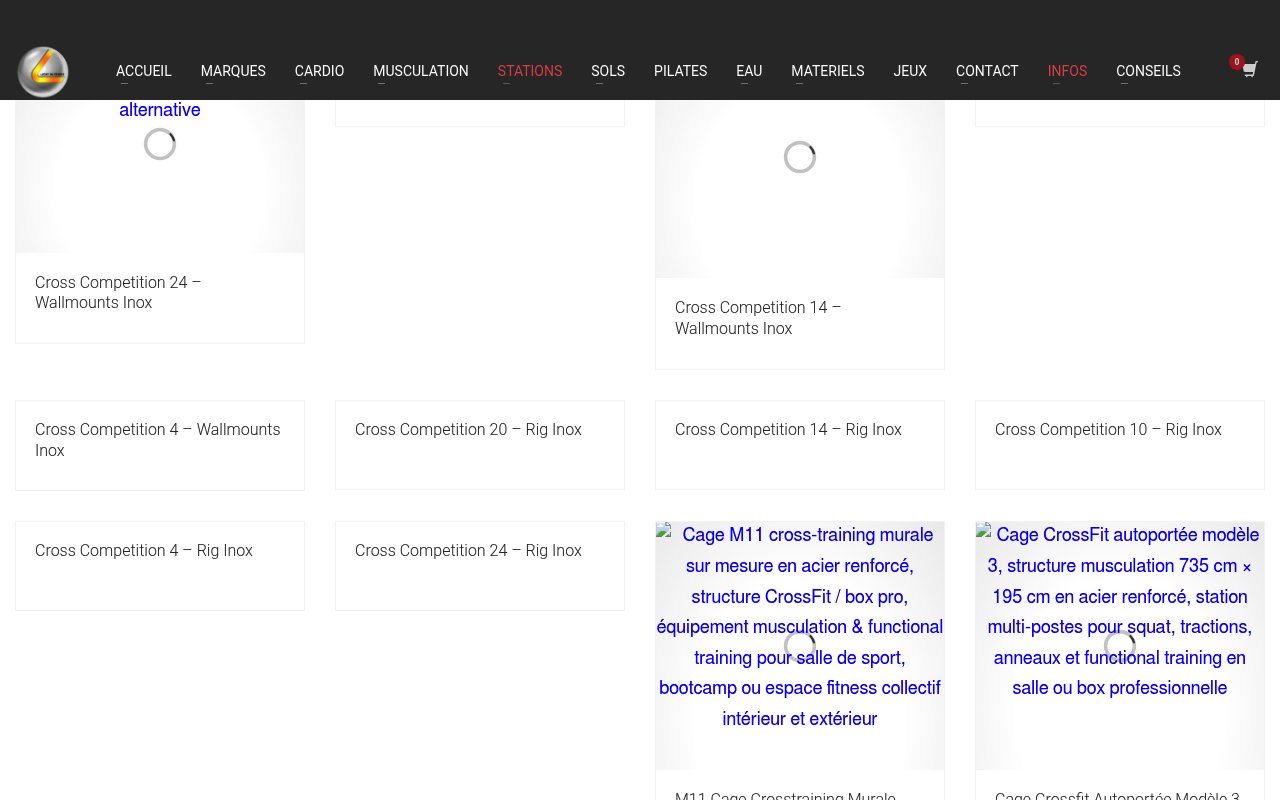
Task: Click the Cage Crossfit Autoportée Modèle 3 image
Action: tap(1119, 646)
